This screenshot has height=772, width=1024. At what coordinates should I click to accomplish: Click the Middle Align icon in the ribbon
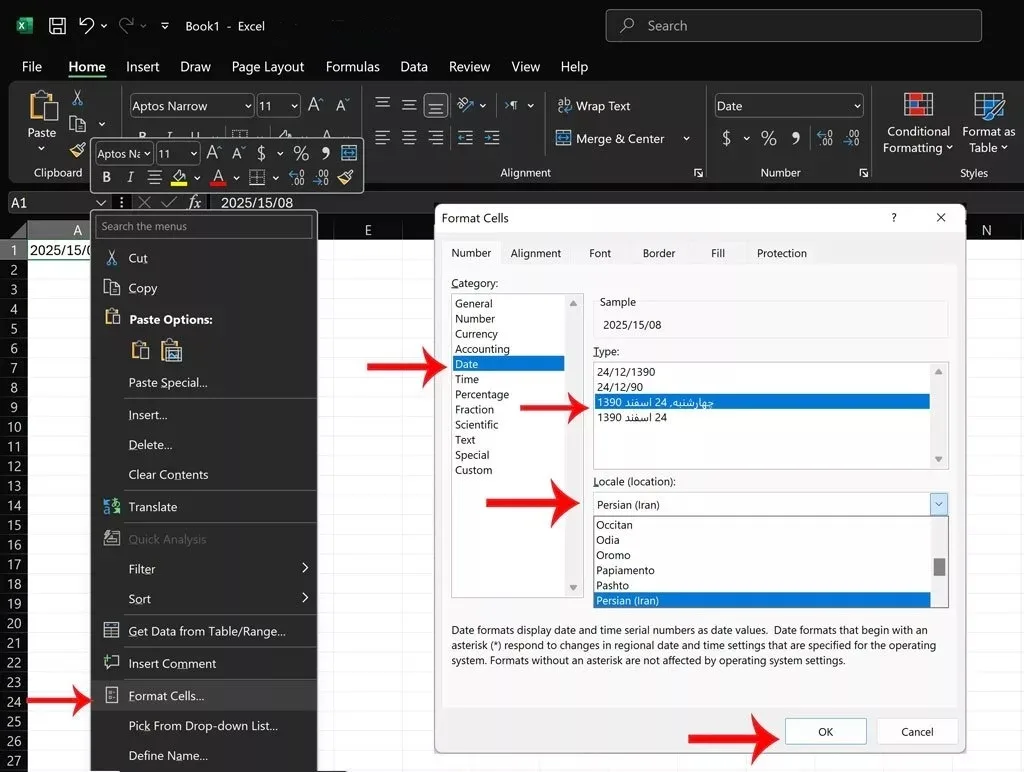409,105
